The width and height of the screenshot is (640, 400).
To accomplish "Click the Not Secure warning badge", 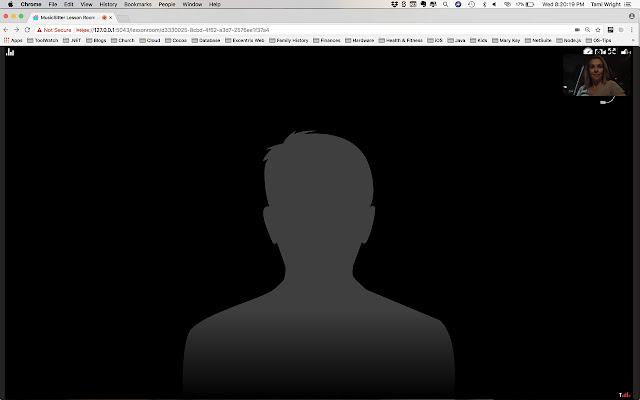I will click(54, 30).
